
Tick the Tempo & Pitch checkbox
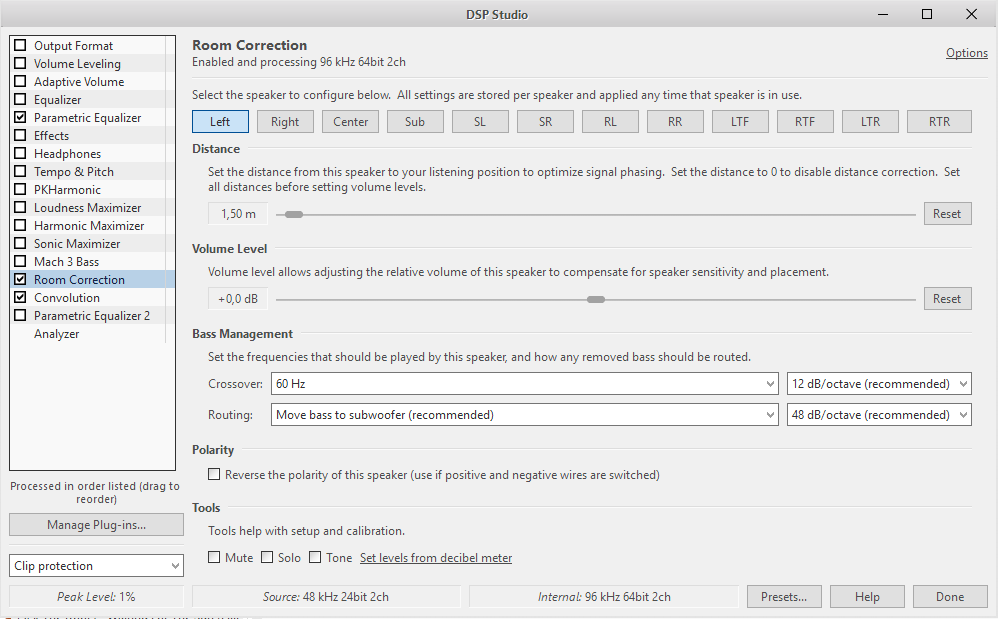tap(20, 171)
